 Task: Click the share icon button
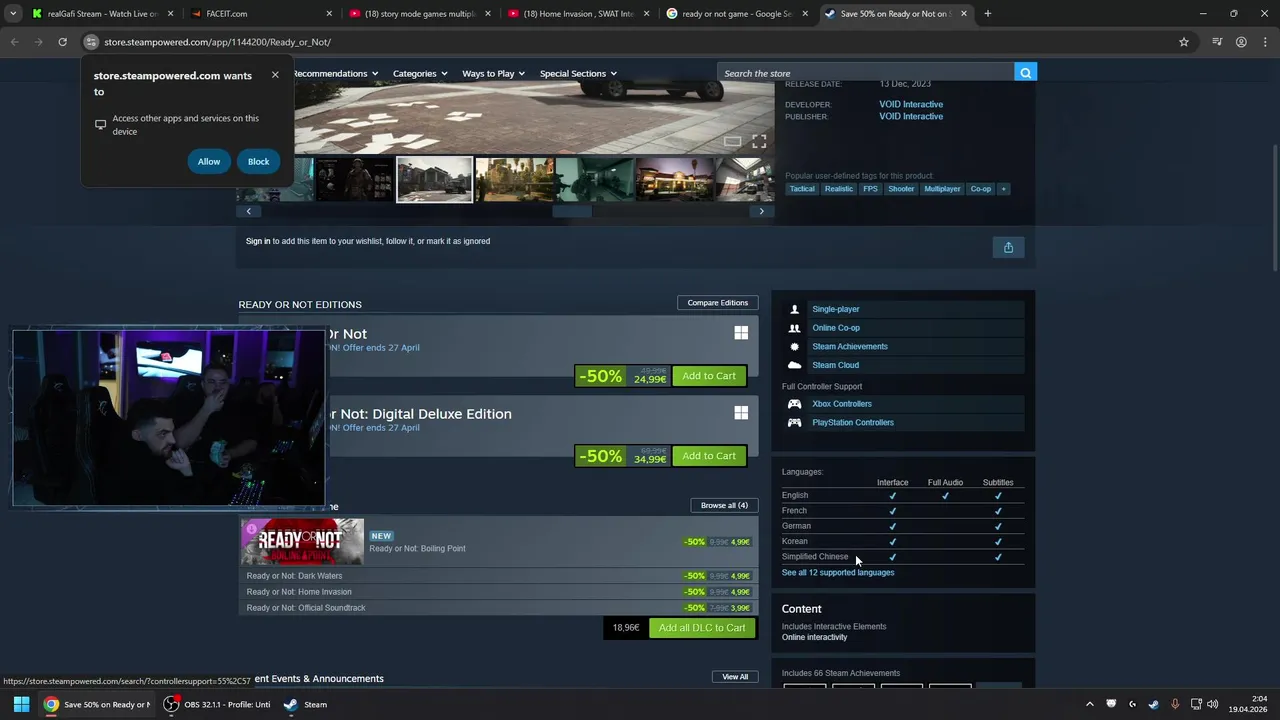pos(1008,247)
